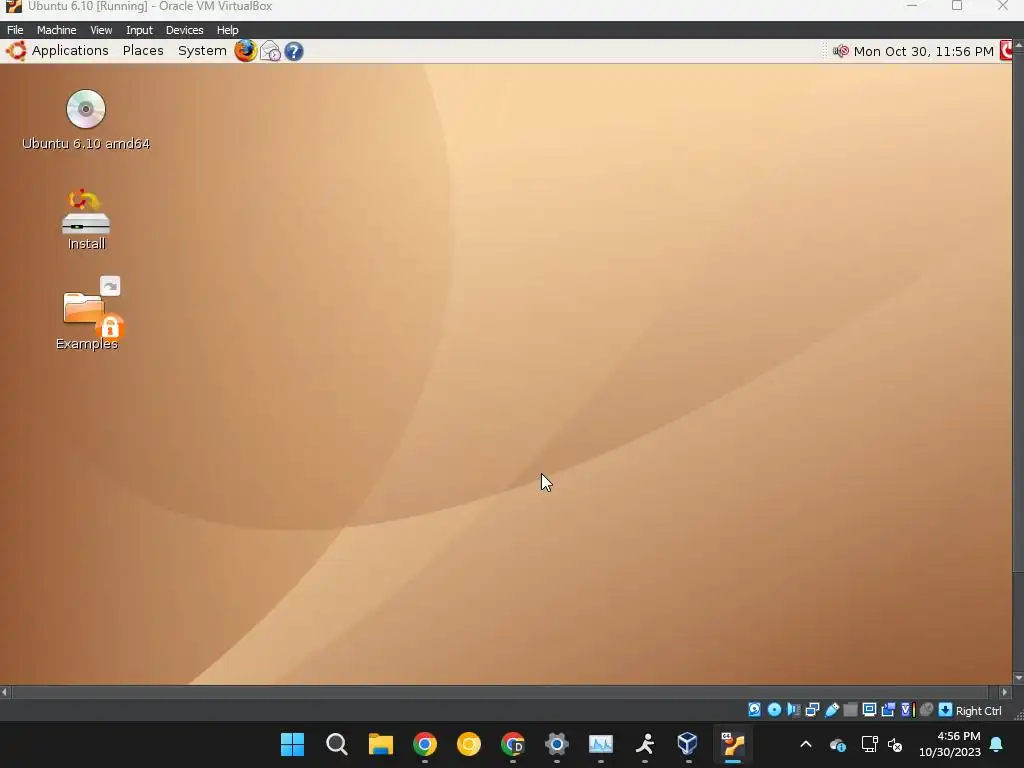Open Windows taskbar search
Image resolution: width=1024 pixels, height=768 pixels.
(336, 744)
